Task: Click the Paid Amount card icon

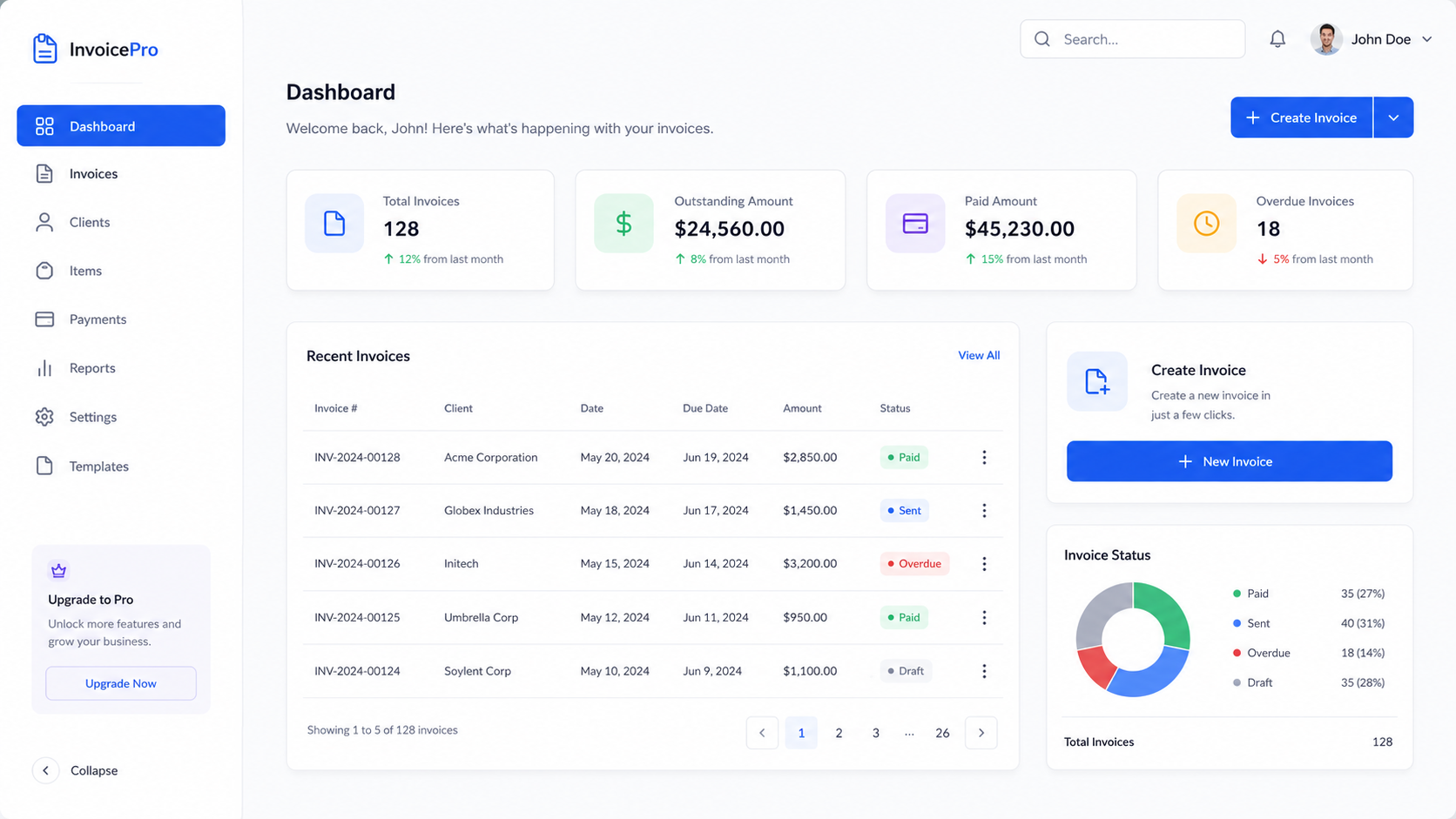Action: [x=915, y=224]
